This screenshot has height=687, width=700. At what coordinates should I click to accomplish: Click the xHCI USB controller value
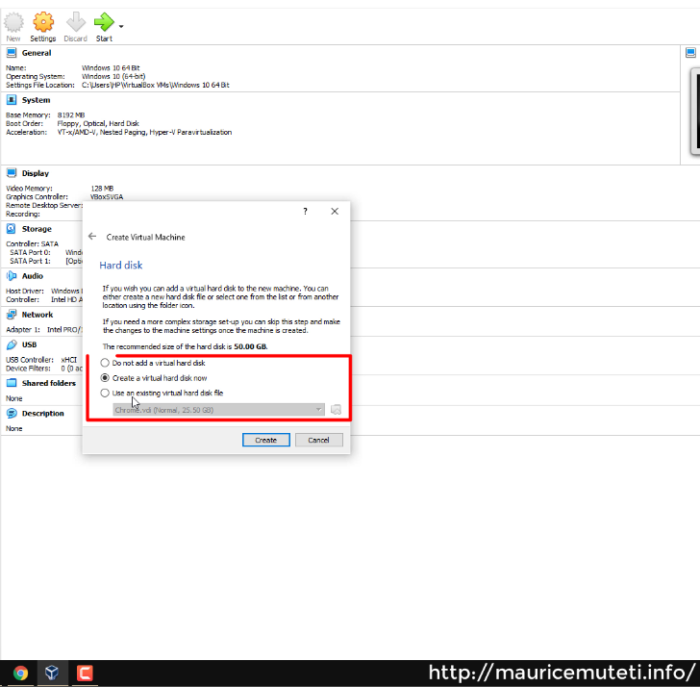click(x=69, y=360)
